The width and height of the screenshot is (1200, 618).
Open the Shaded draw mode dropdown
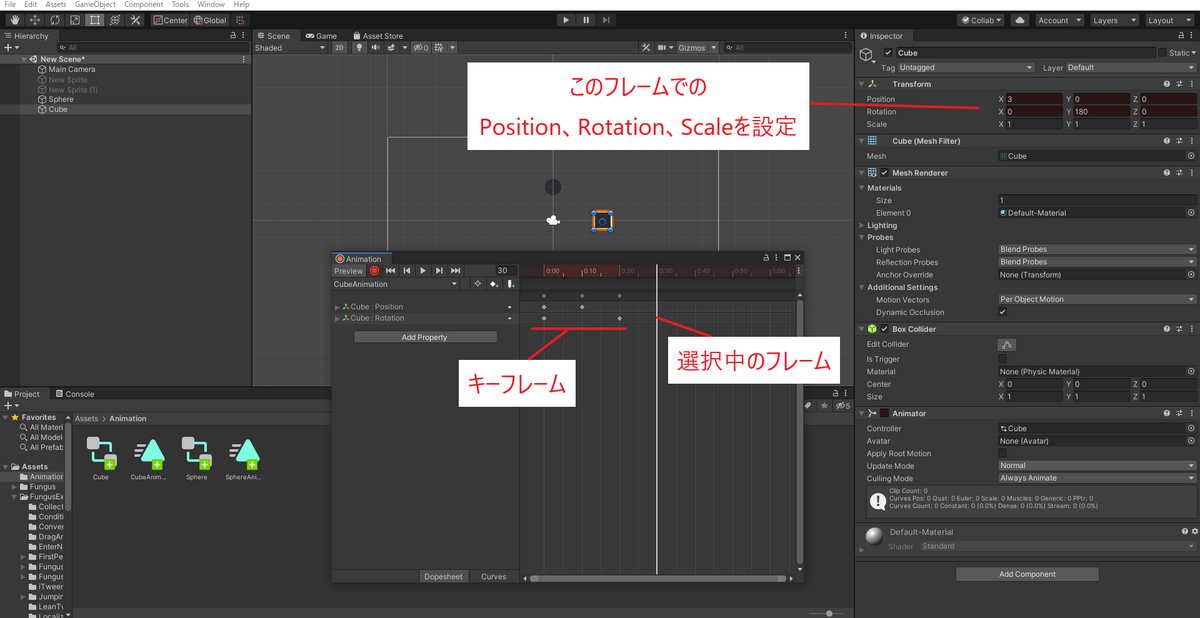point(290,47)
